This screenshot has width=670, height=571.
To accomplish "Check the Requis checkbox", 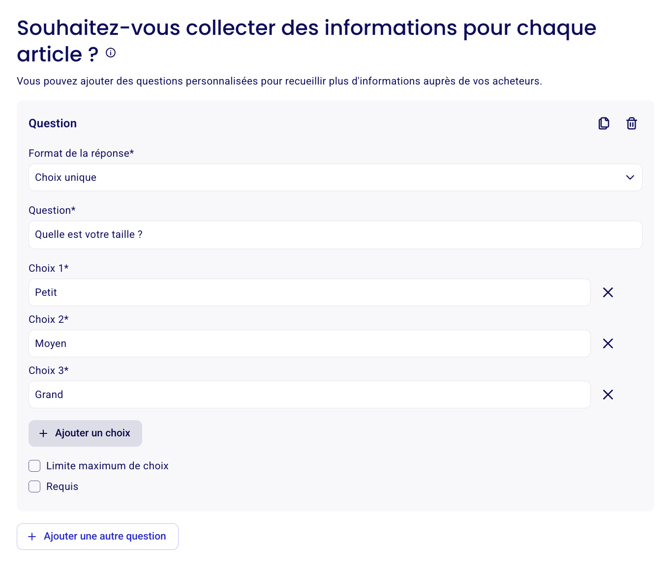I will (x=35, y=486).
